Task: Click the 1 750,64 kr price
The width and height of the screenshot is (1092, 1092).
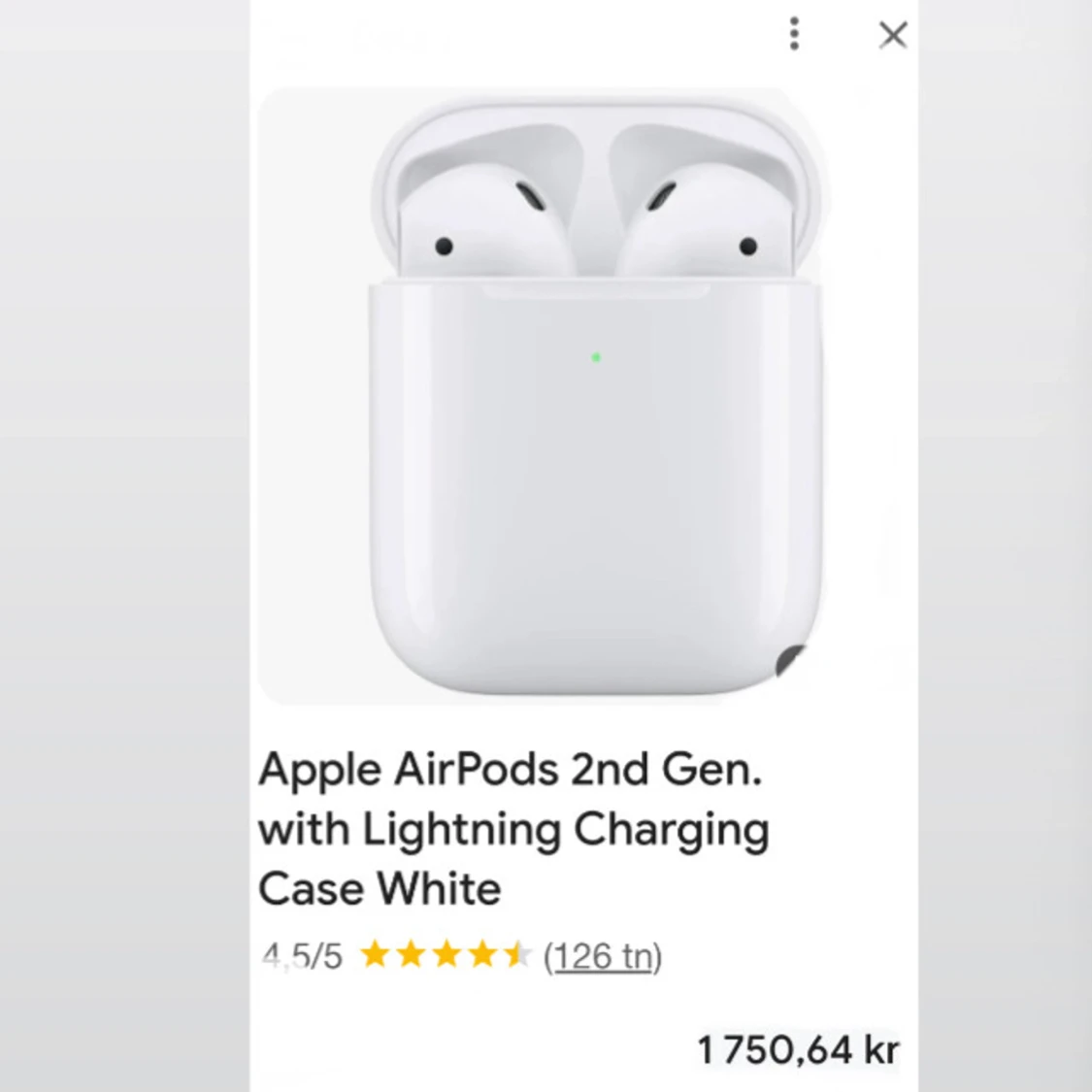Action: point(798,1049)
